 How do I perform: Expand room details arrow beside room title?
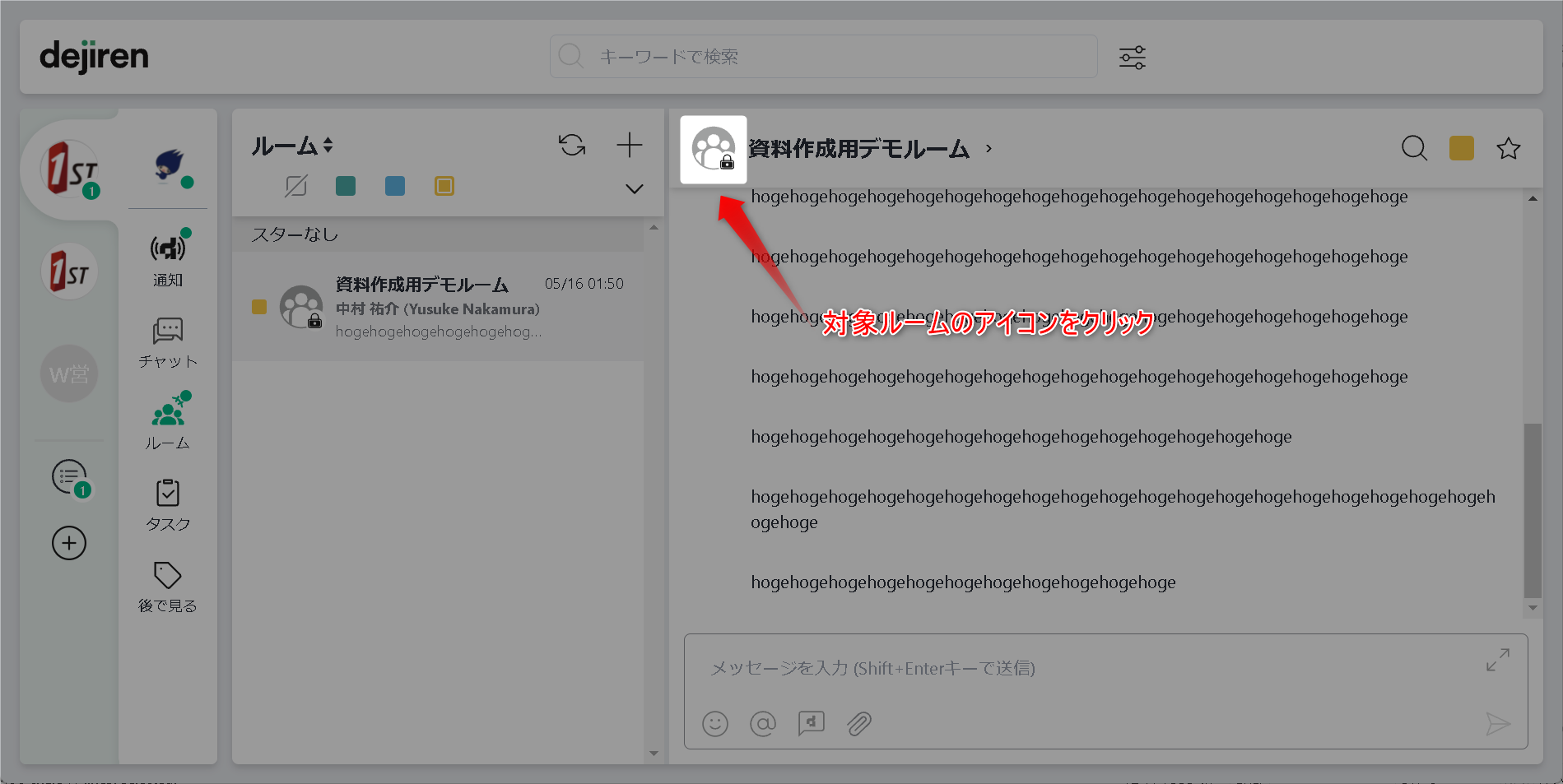[989, 149]
